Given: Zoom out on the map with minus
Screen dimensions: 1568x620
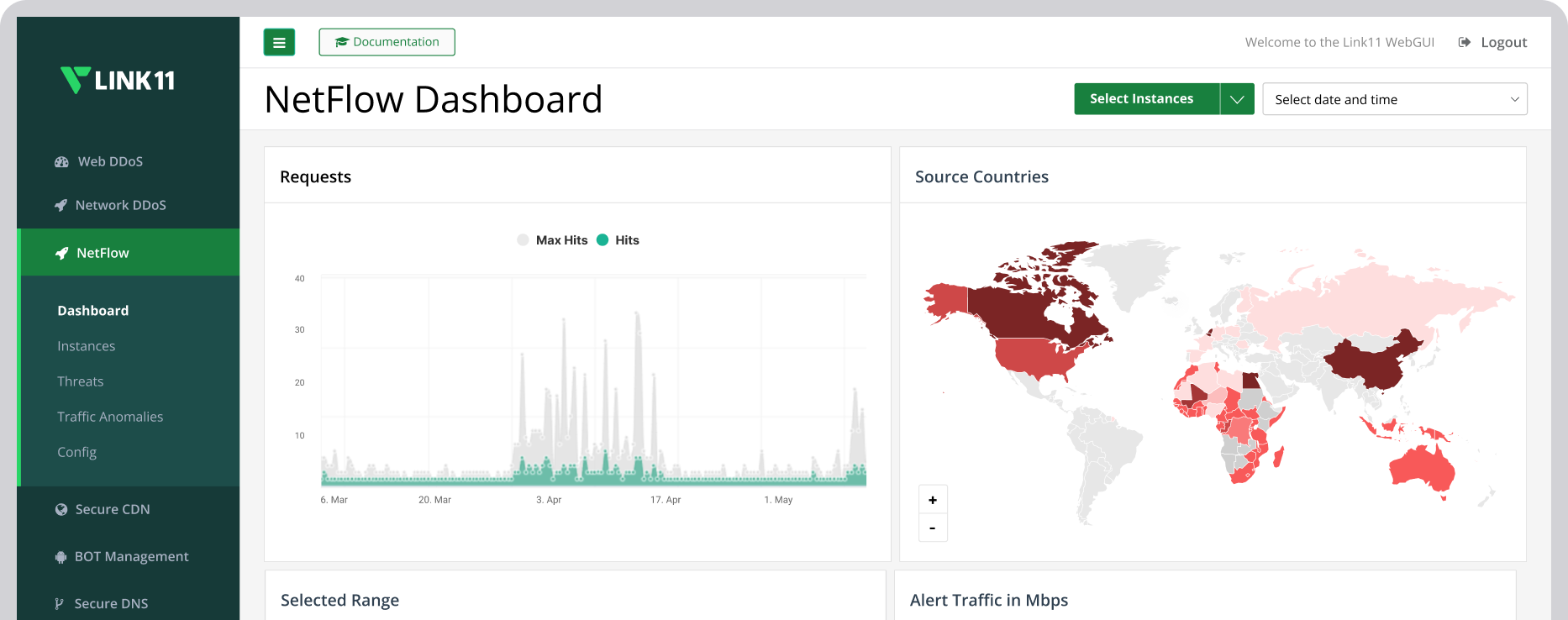Looking at the screenshot, I should coord(933,528).
